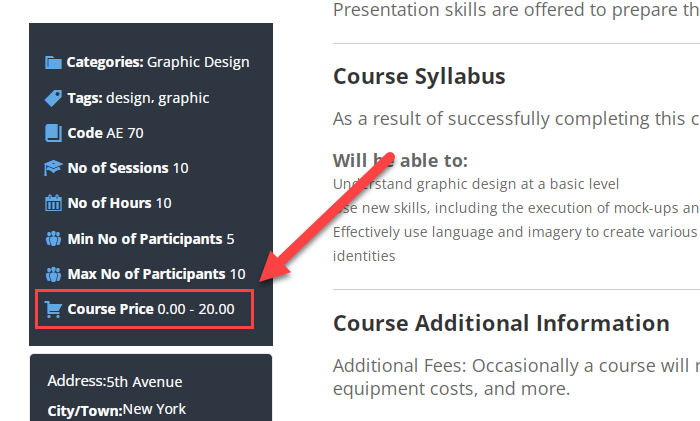
Task: Click the Address 5th Avenue line
Action: pyautogui.click(x=115, y=381)
